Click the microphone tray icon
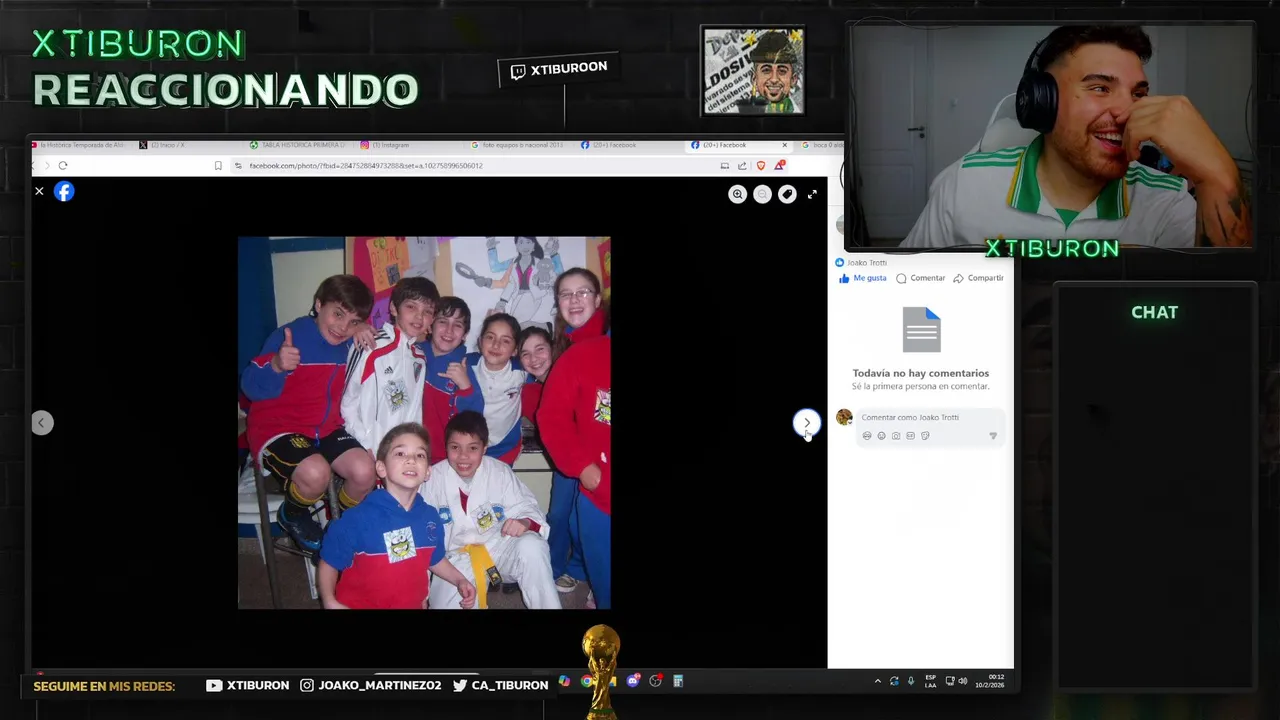1280x720 pixels. pos(911,681)
